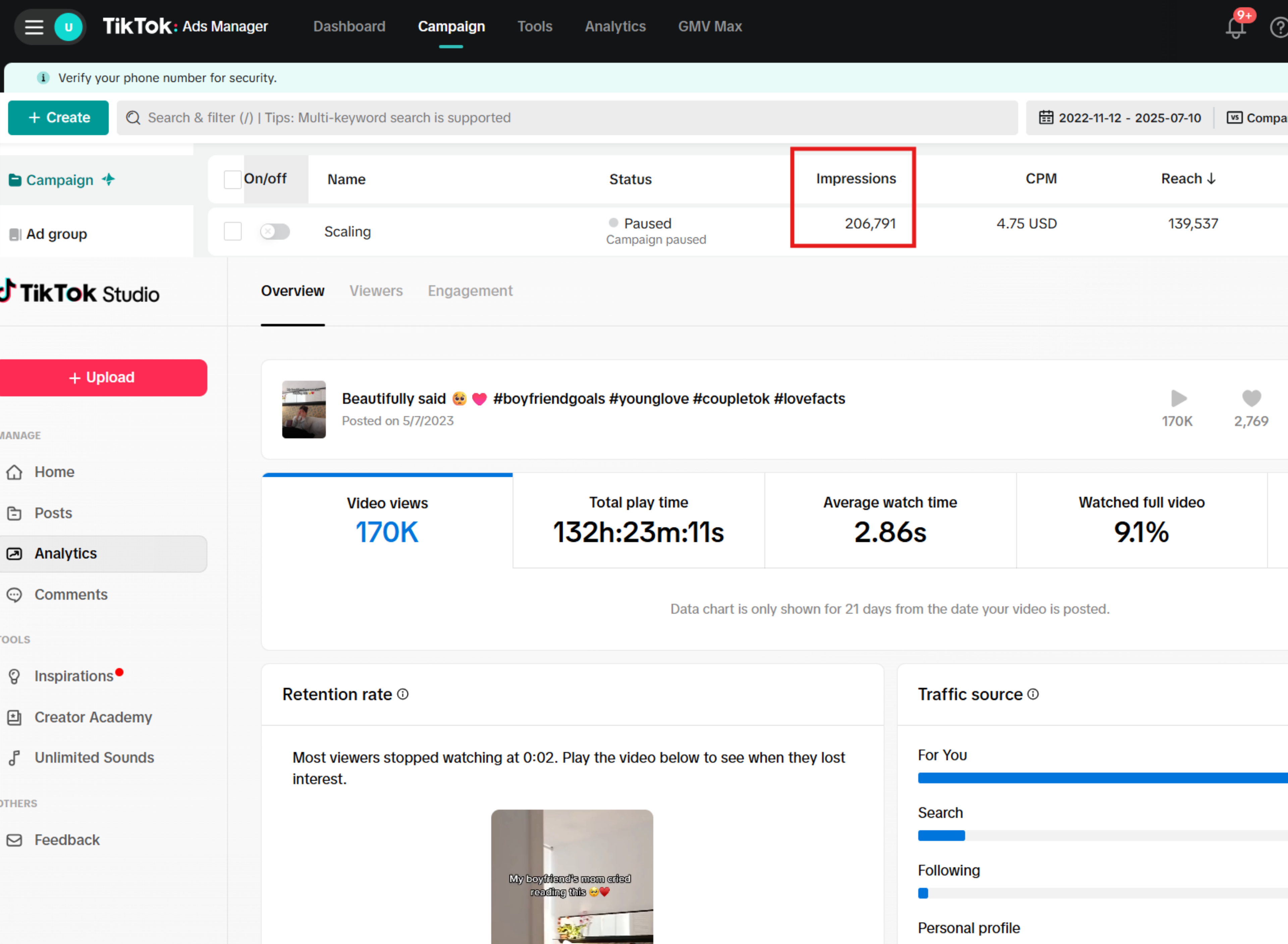Click the Posts folder icon

14,513
